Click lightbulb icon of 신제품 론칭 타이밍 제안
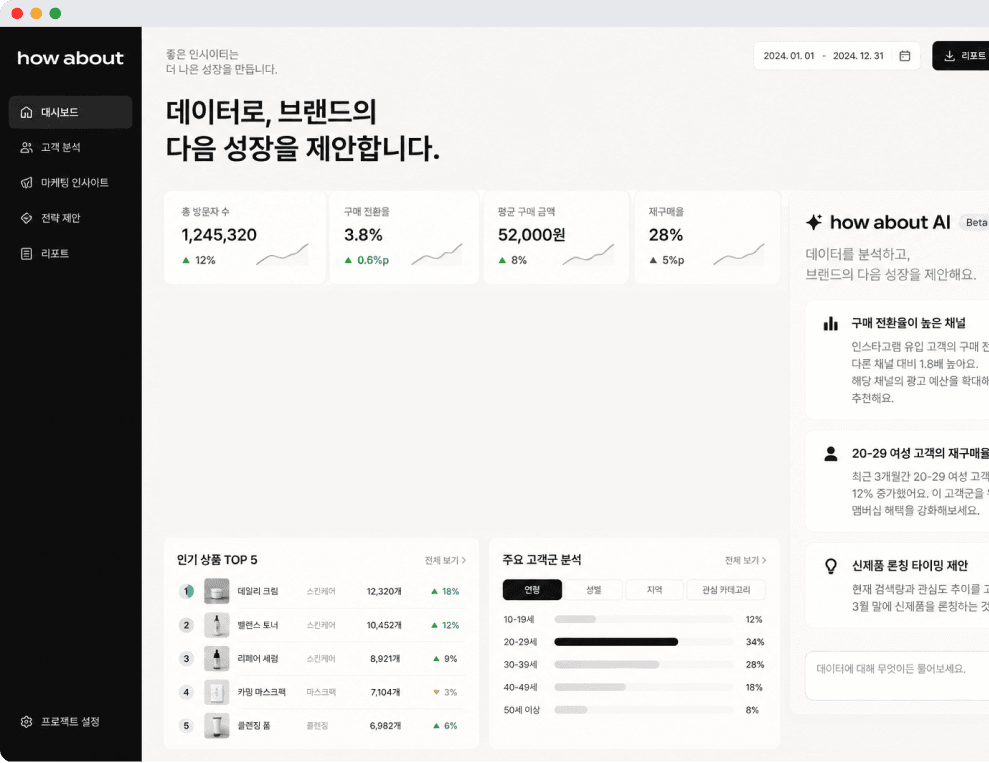The height and width of the screenshot is (763, 989). [831, 566]
